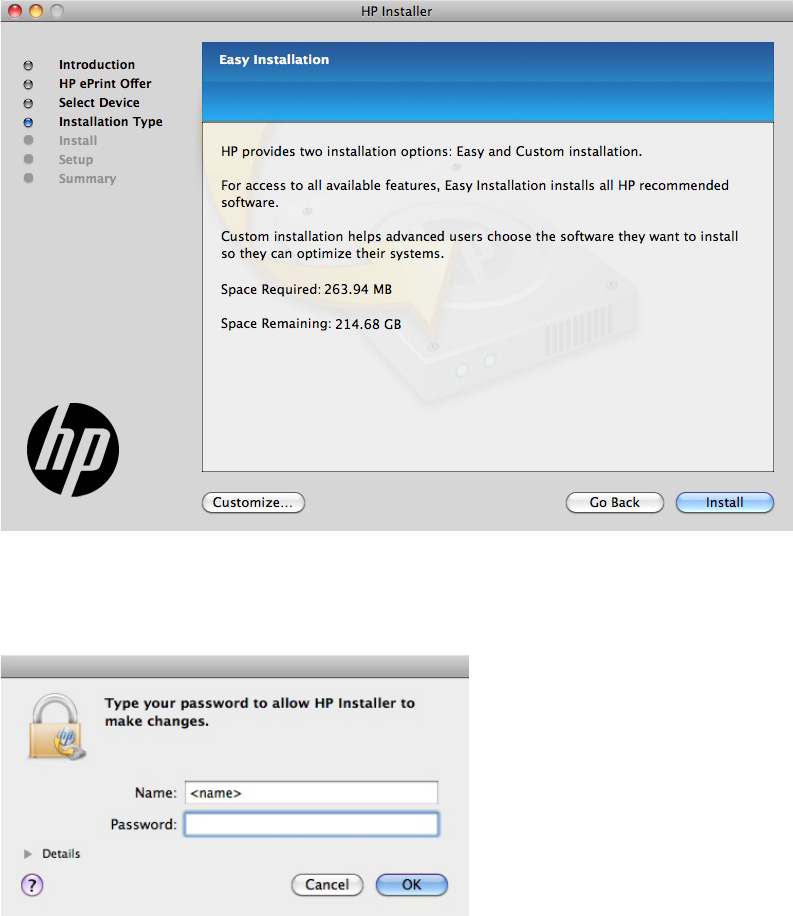Click the Introduction step bullet
The height and width of the screenshot is (916, 793).
[x=29, y=65]
